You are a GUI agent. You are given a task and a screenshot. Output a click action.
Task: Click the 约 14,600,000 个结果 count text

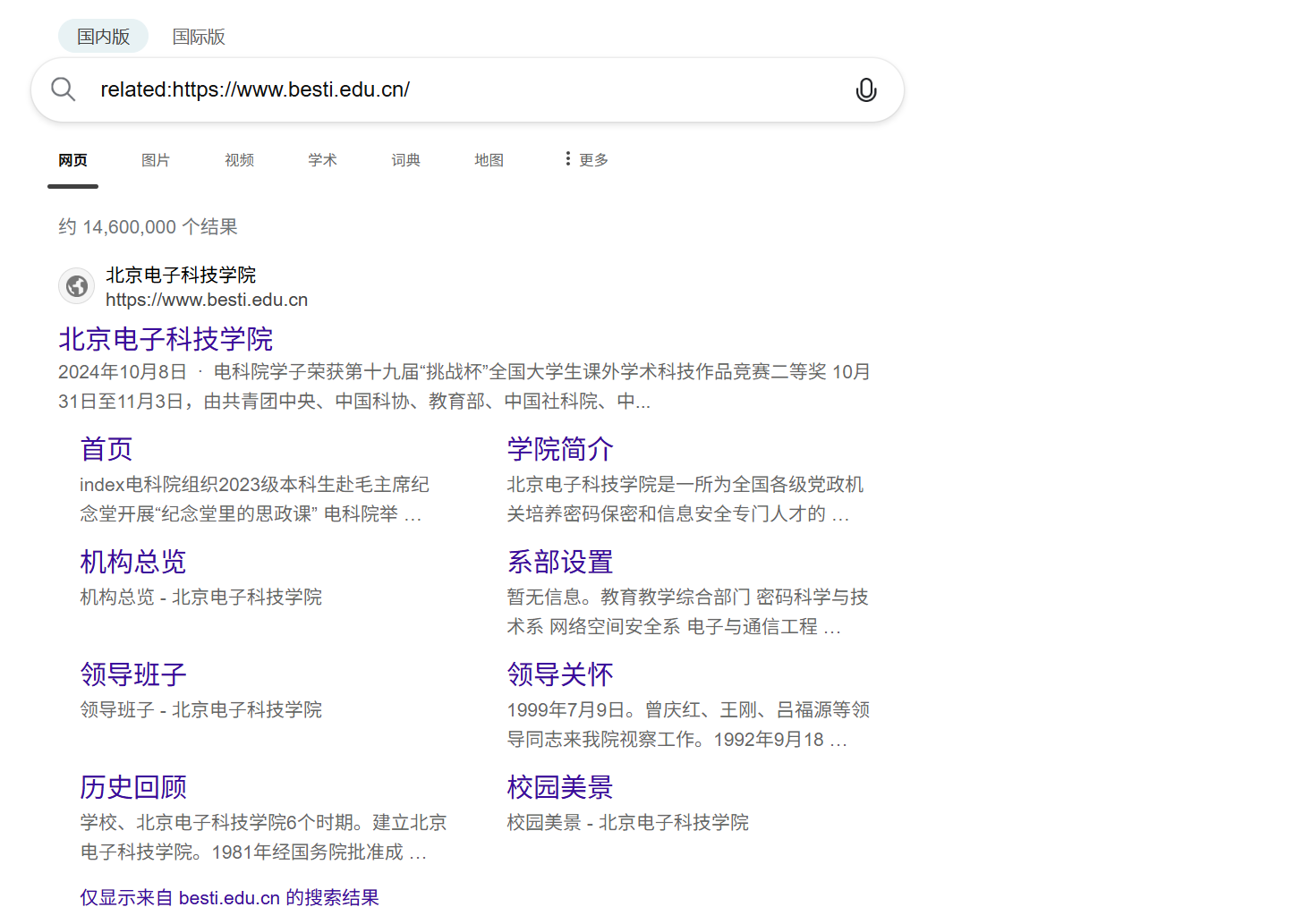[x=148, y=227]
